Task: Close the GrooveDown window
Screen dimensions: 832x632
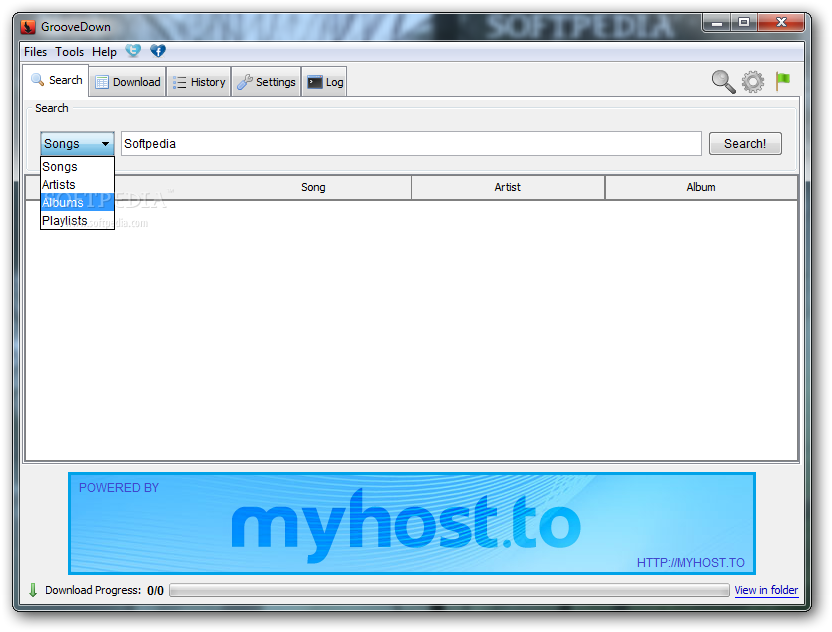Action: click(x=781, y=23)
